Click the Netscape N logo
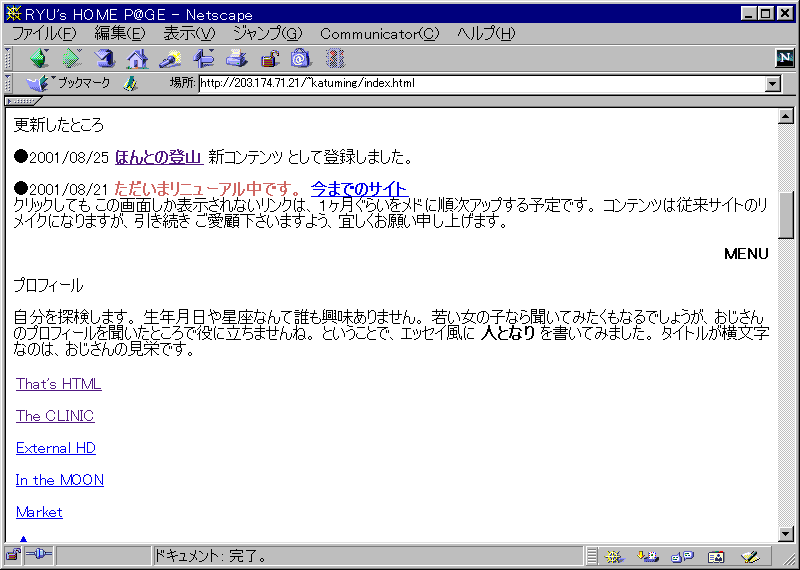This screenshot has width=800, height=570. (x=784, y=59)
